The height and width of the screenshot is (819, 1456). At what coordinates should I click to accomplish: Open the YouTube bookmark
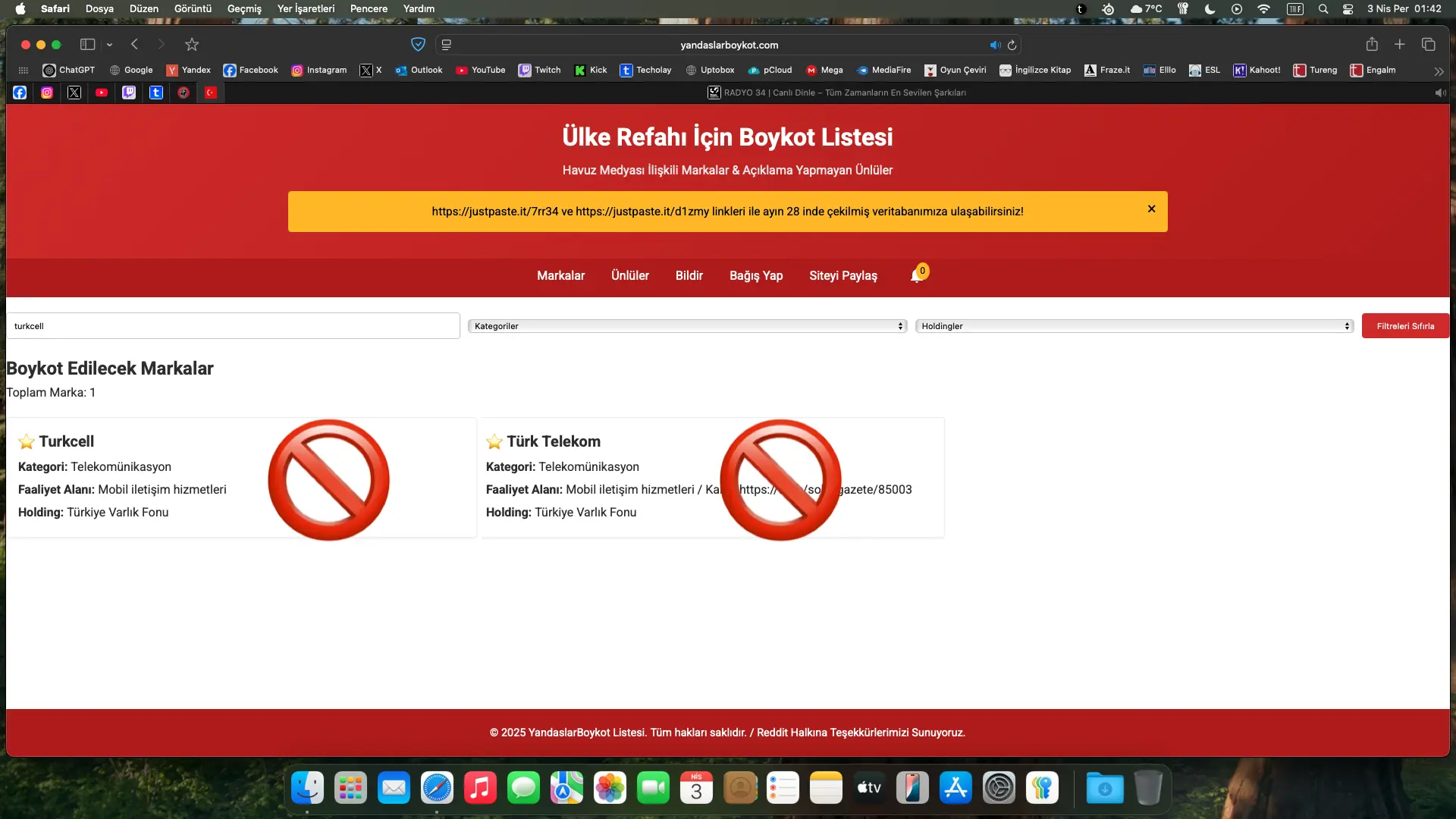coord(480,70)
